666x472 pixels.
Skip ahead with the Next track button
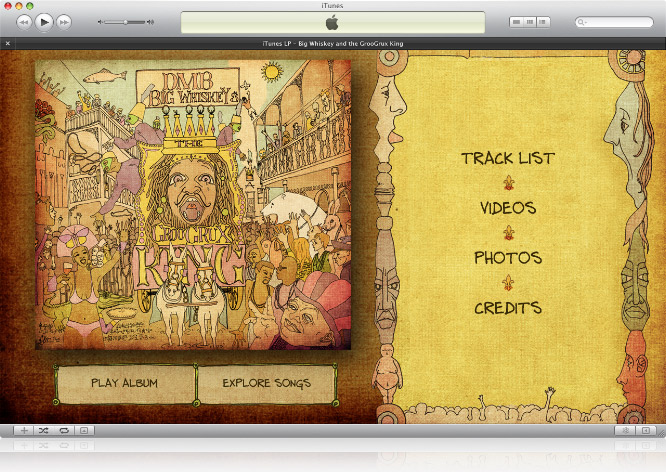pos(64,22)
